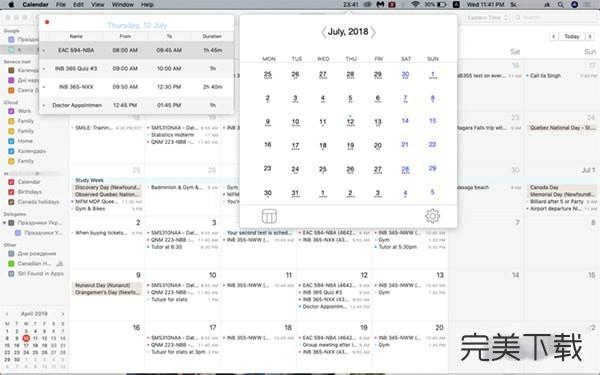Open the Study Week all-day event
The width and height of the screenshot is (600, 375).
89,180
